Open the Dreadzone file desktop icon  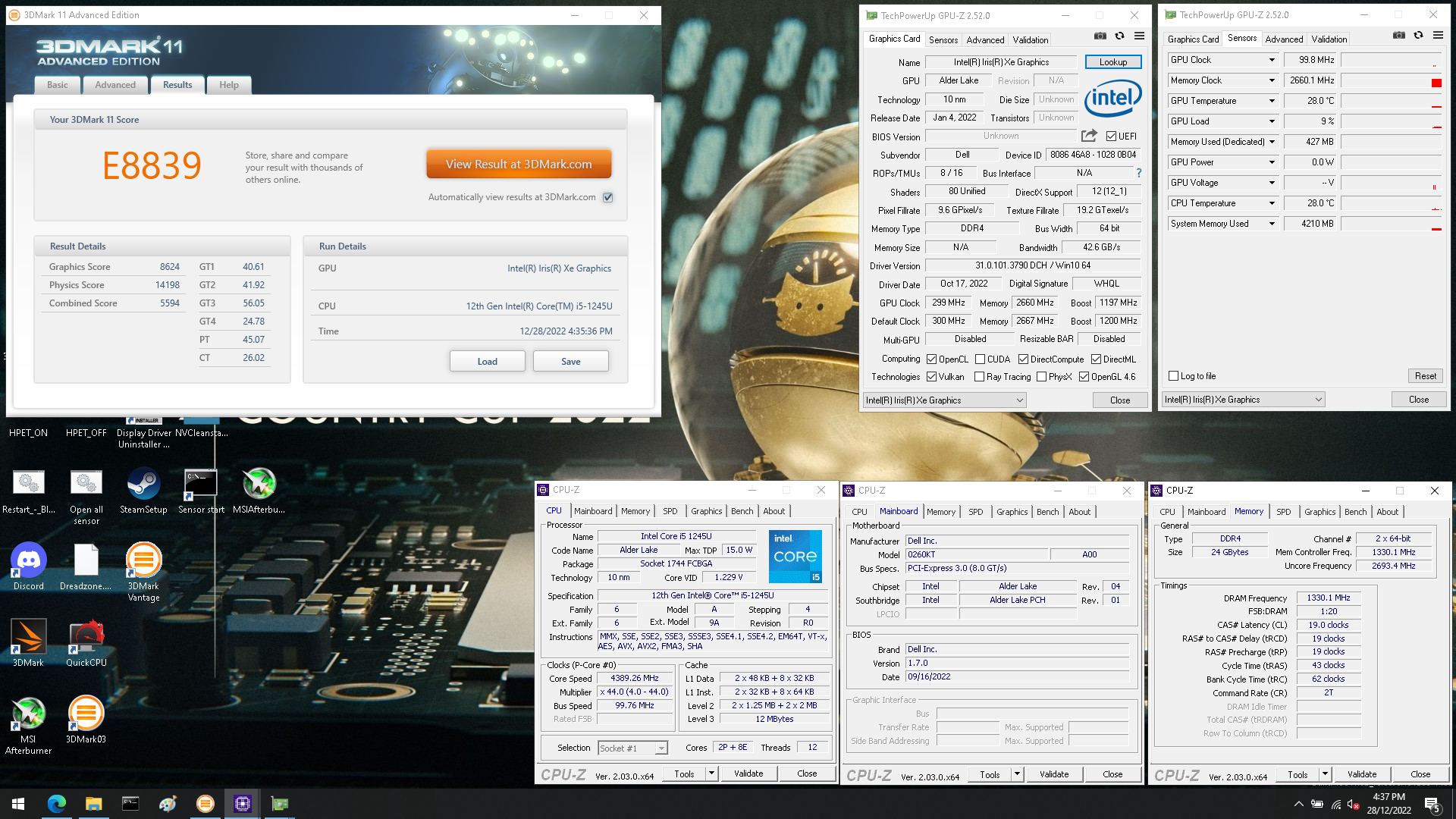tap(86, 566)
